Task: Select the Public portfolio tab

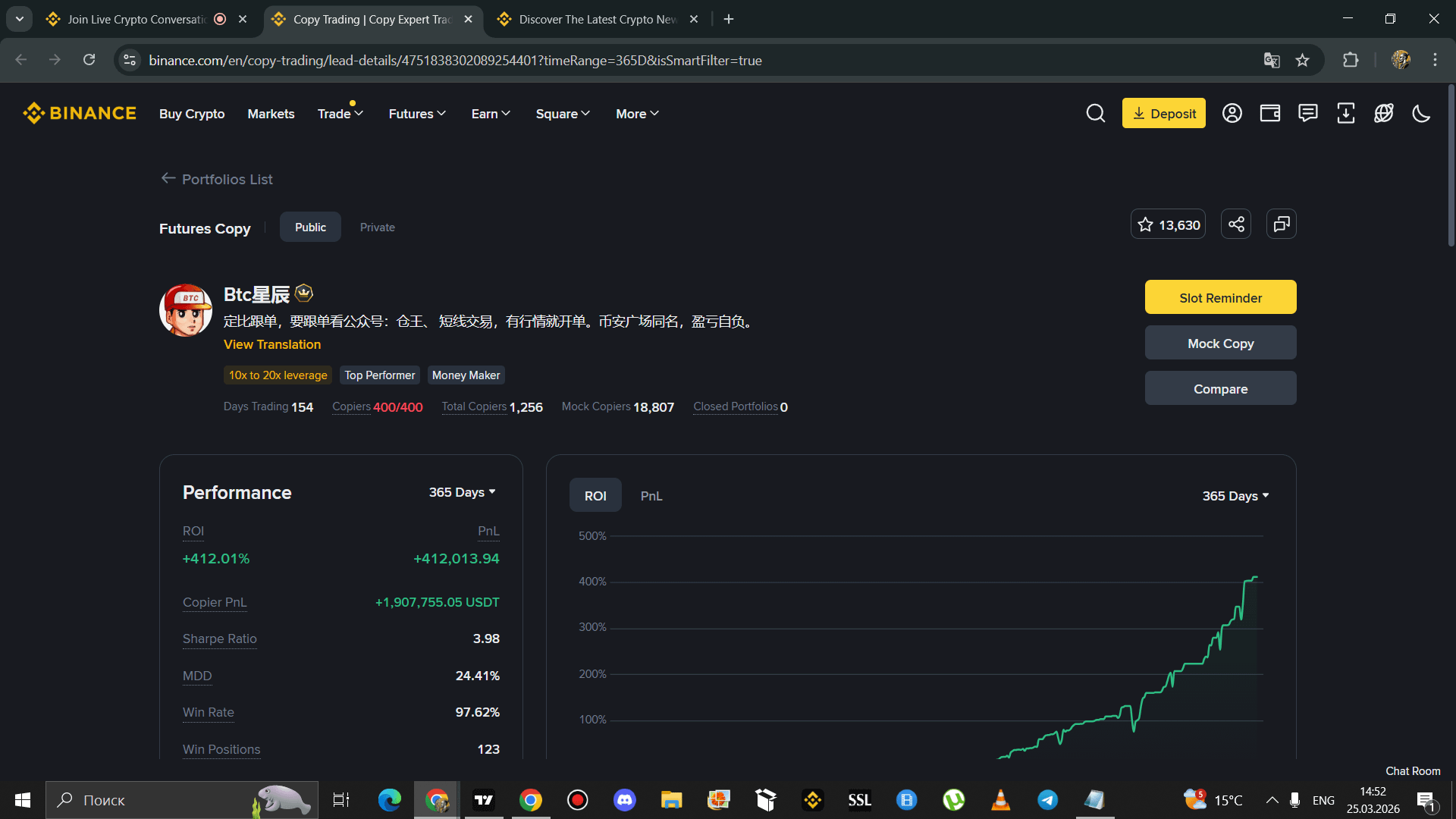Action: (x=310, y=227)
